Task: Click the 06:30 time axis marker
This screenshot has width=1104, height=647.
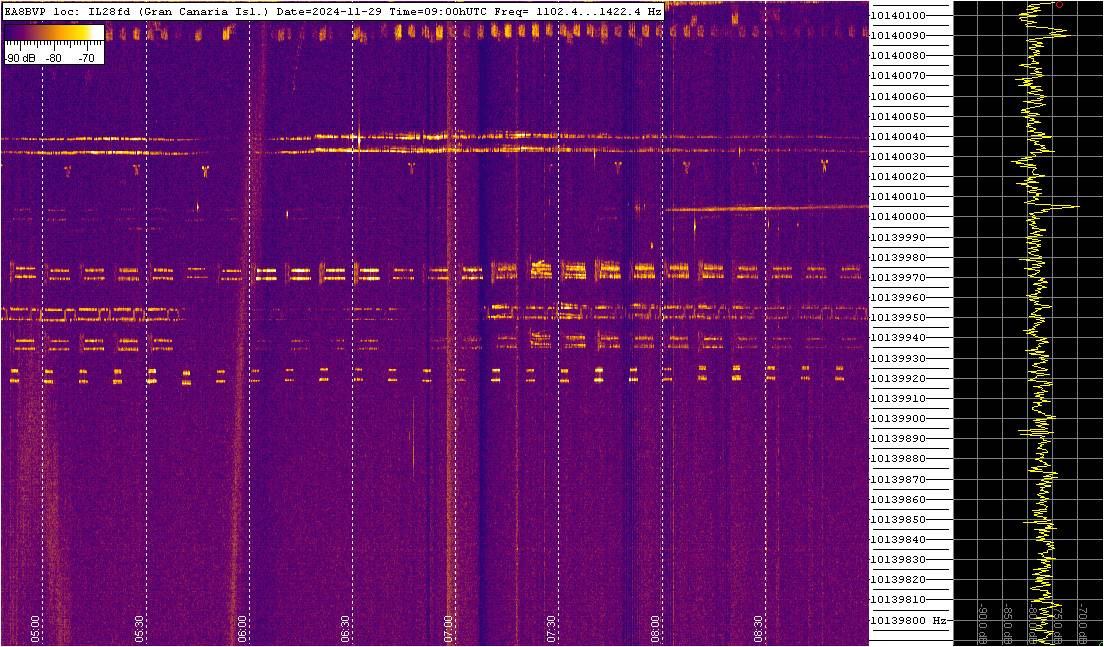Action: (x=346, y=627)
